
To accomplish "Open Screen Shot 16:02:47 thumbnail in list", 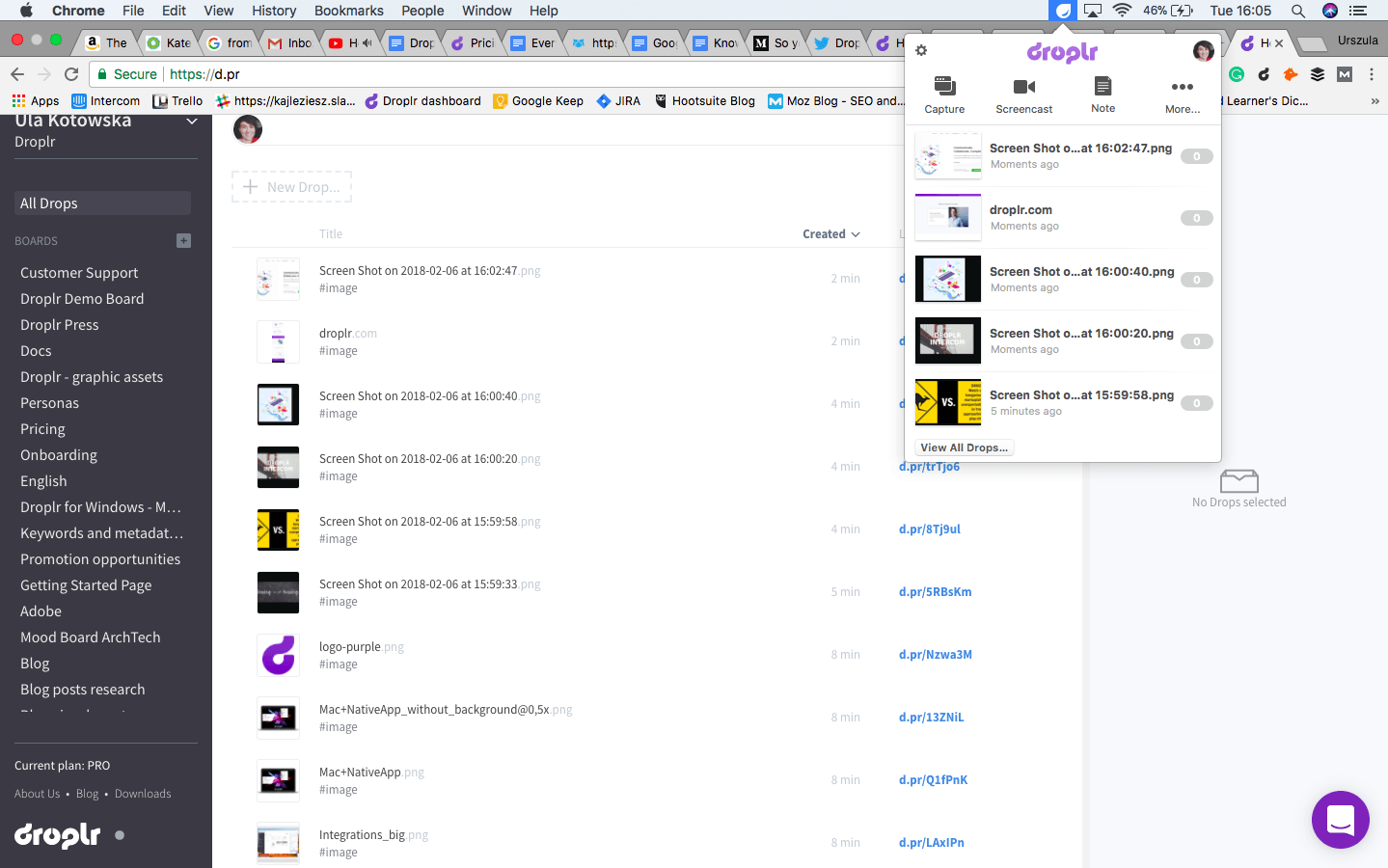I will pos(278,279).
